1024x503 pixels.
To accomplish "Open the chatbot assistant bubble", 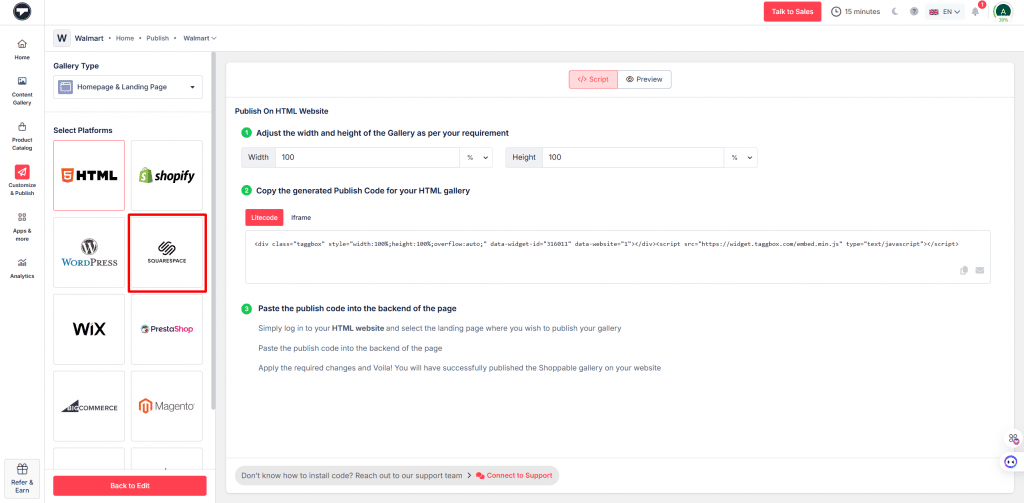I will coord(1011,462).
